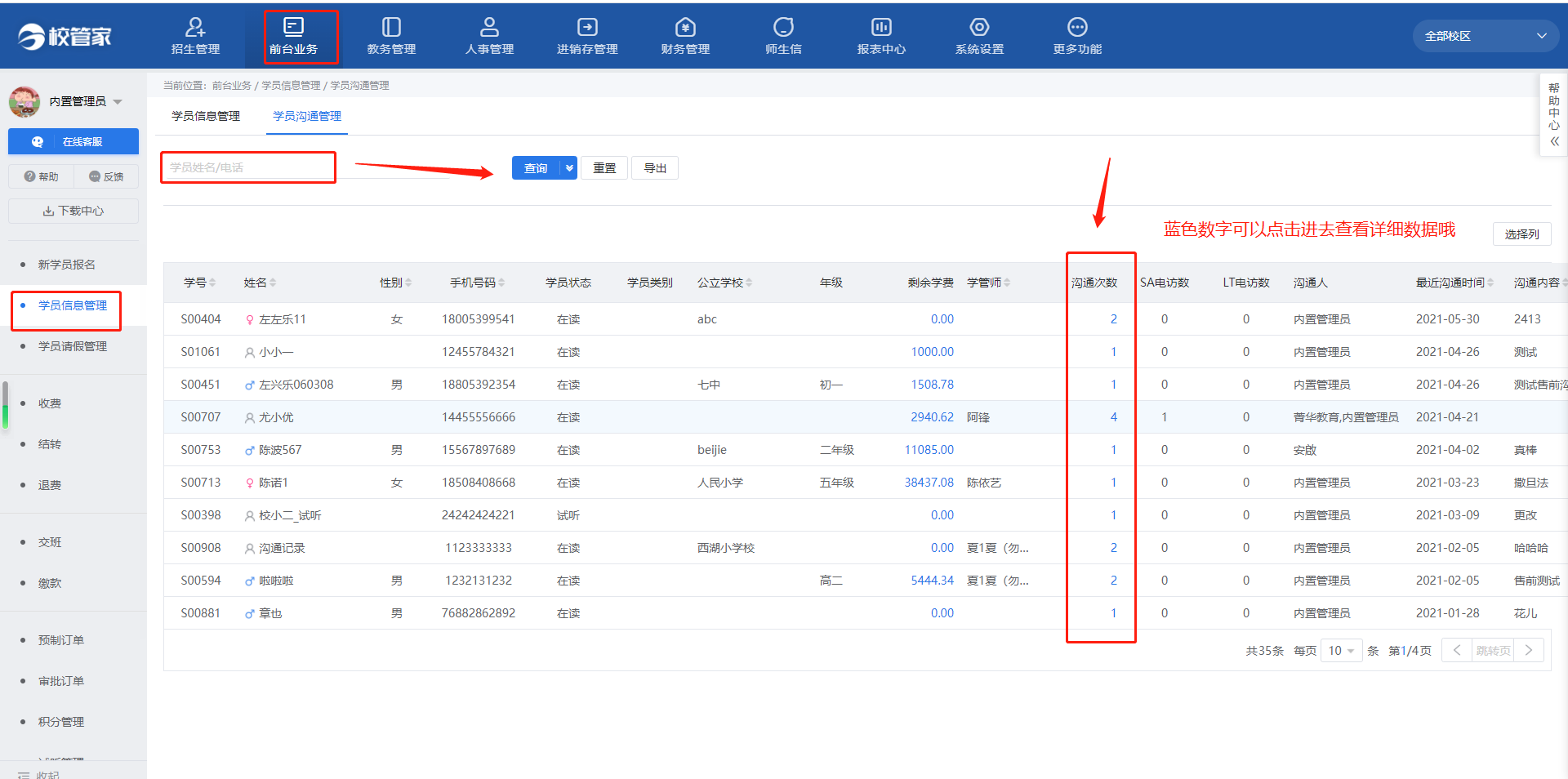The width and height of the screenshot is (1568, 779).
Task: Open 结转 in sidebar
Action: (50, 444)
